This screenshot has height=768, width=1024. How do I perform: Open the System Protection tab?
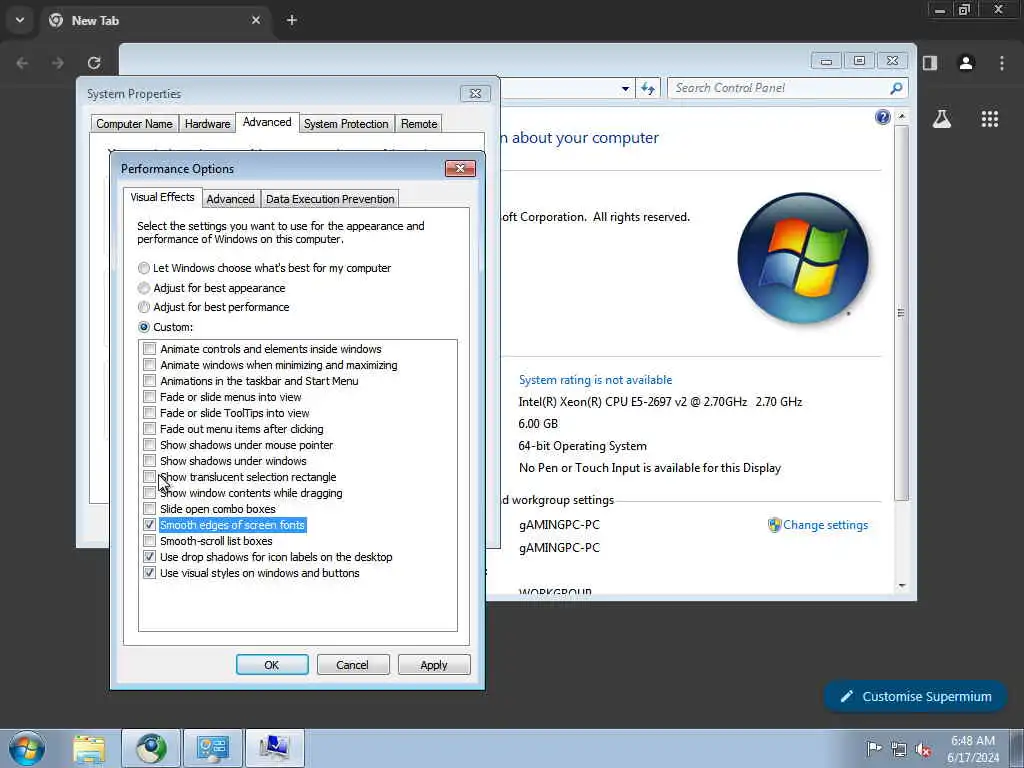346,123
